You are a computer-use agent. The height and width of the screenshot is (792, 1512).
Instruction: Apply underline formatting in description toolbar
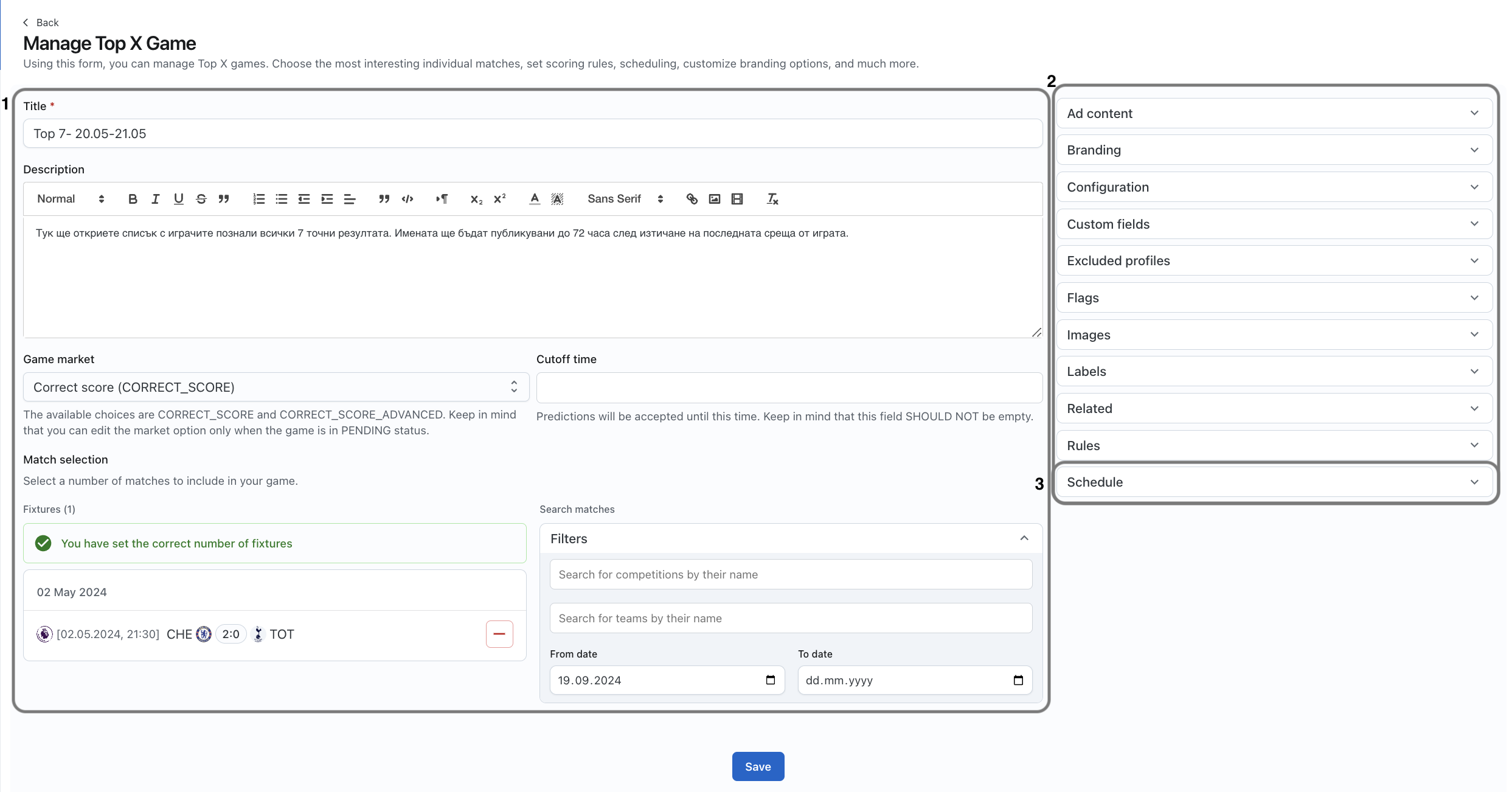(x=178, y=199)
